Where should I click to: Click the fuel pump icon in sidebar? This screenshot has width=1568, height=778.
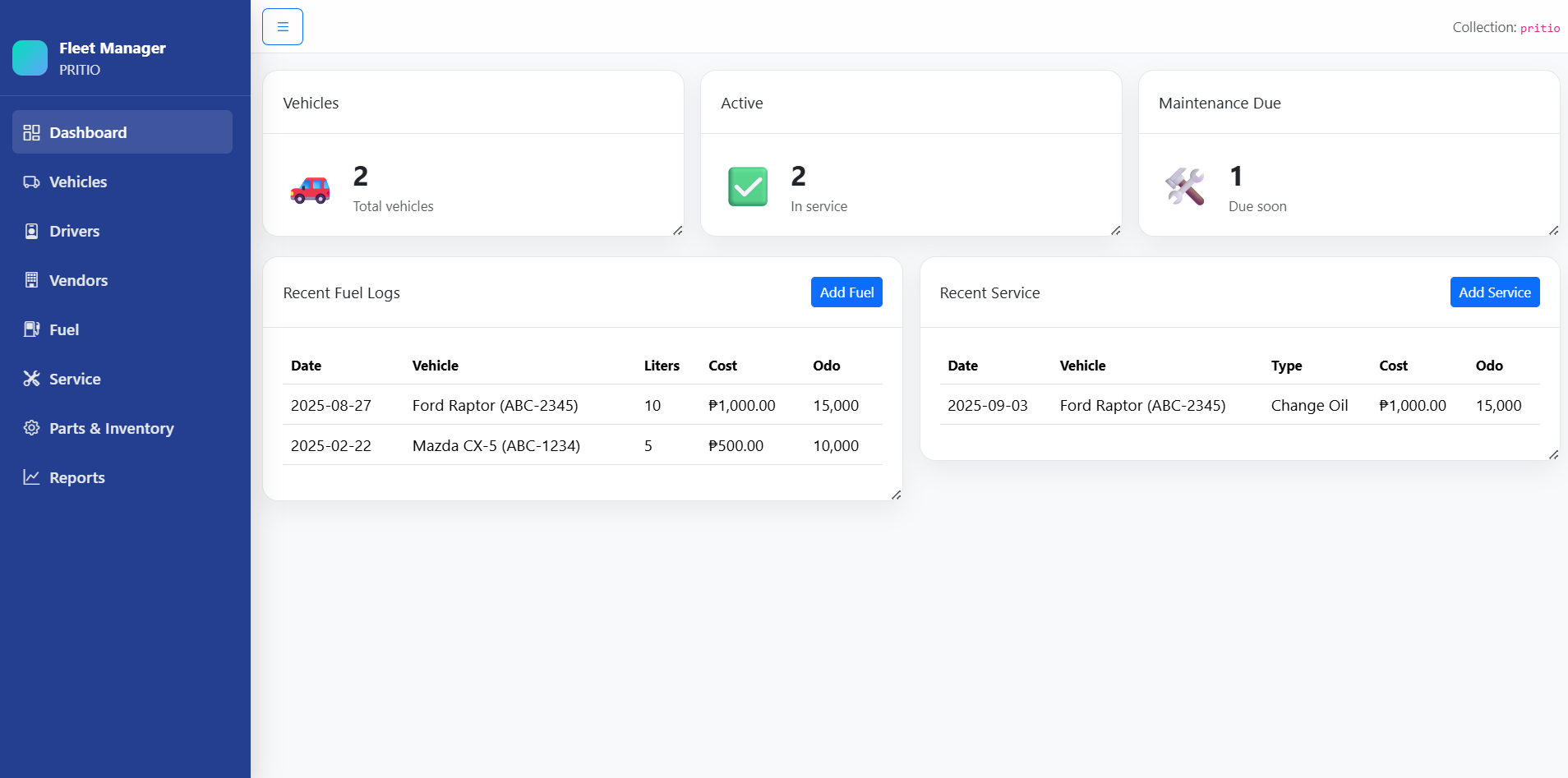pyautogui.click(x=31, y=329)
